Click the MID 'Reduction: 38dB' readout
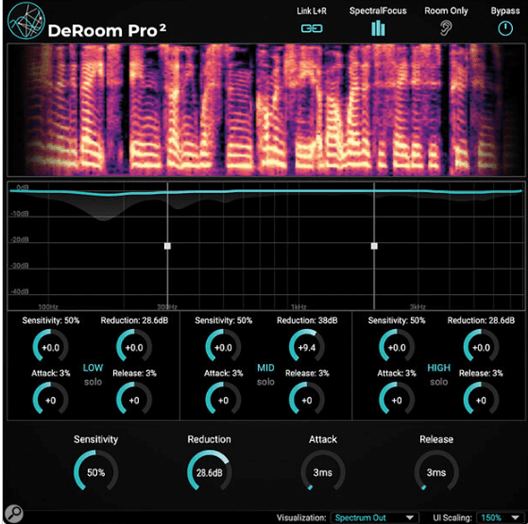The image size is (528, 524). [307, 320]
